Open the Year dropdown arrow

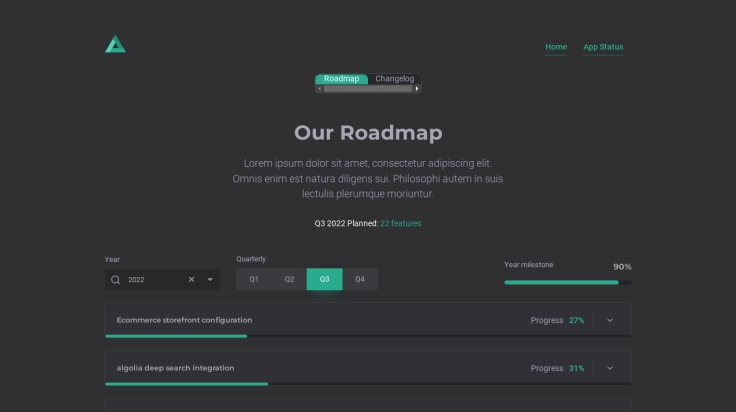210,280
